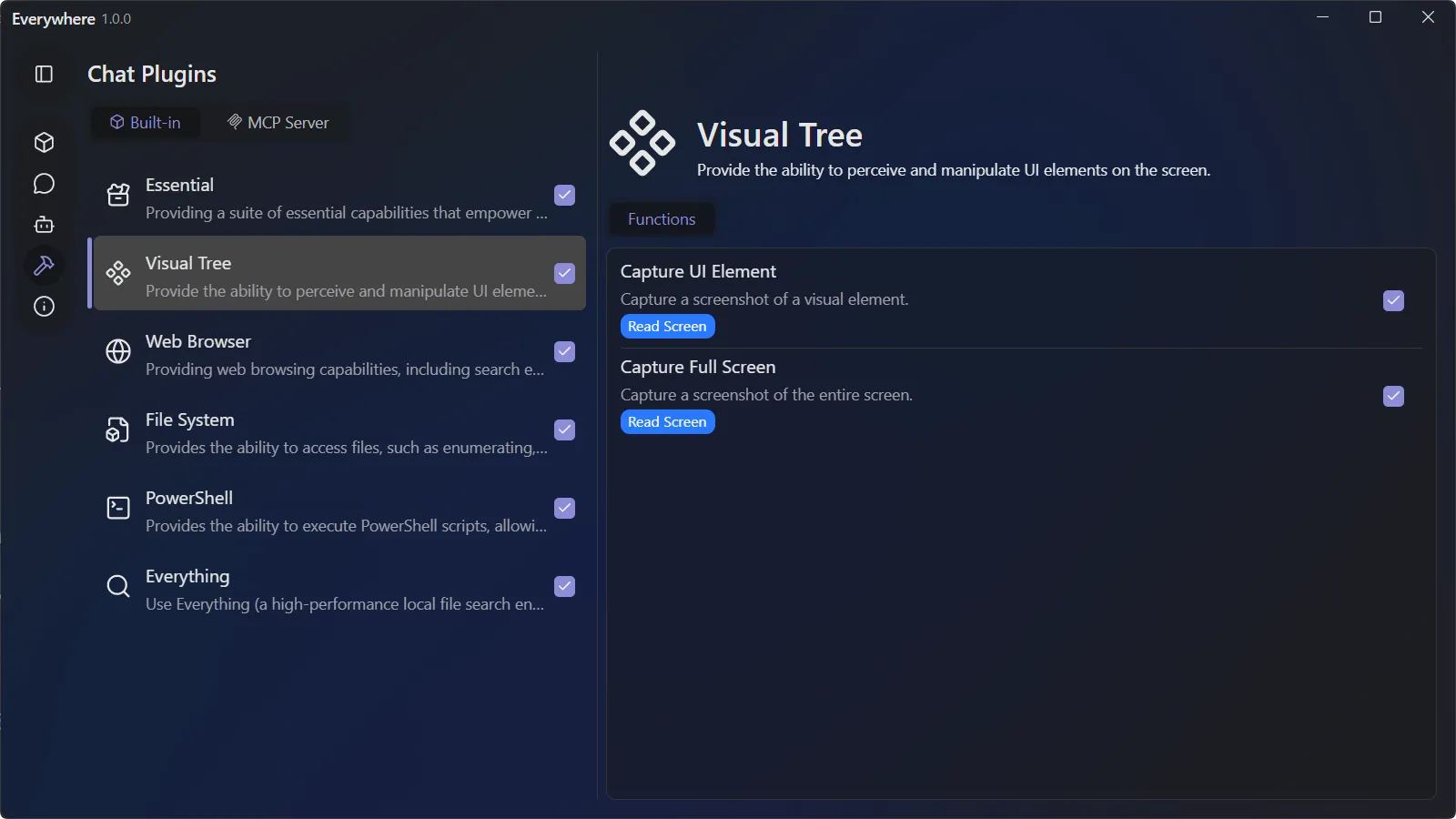Open the chat bubble sidebar icon
1456x819 pixels.
pos(44,184)
